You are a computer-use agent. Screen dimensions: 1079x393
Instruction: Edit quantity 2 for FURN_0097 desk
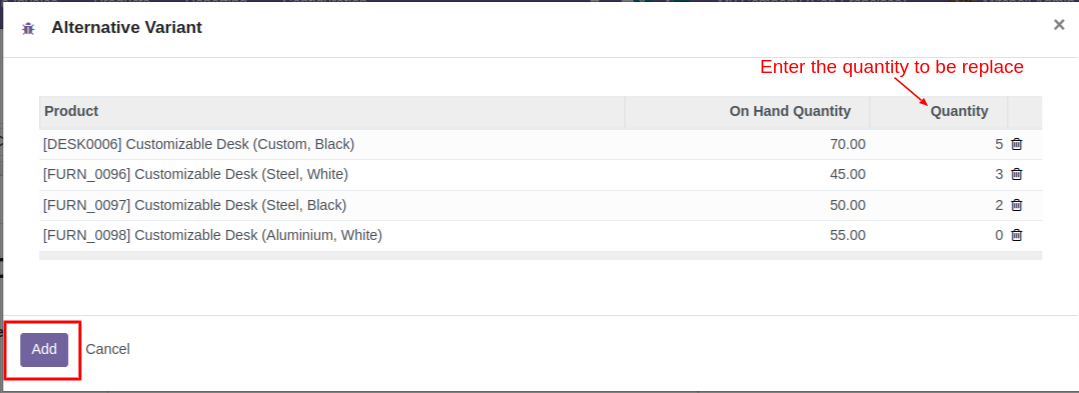pyautogui.click(x=939, y=205)
